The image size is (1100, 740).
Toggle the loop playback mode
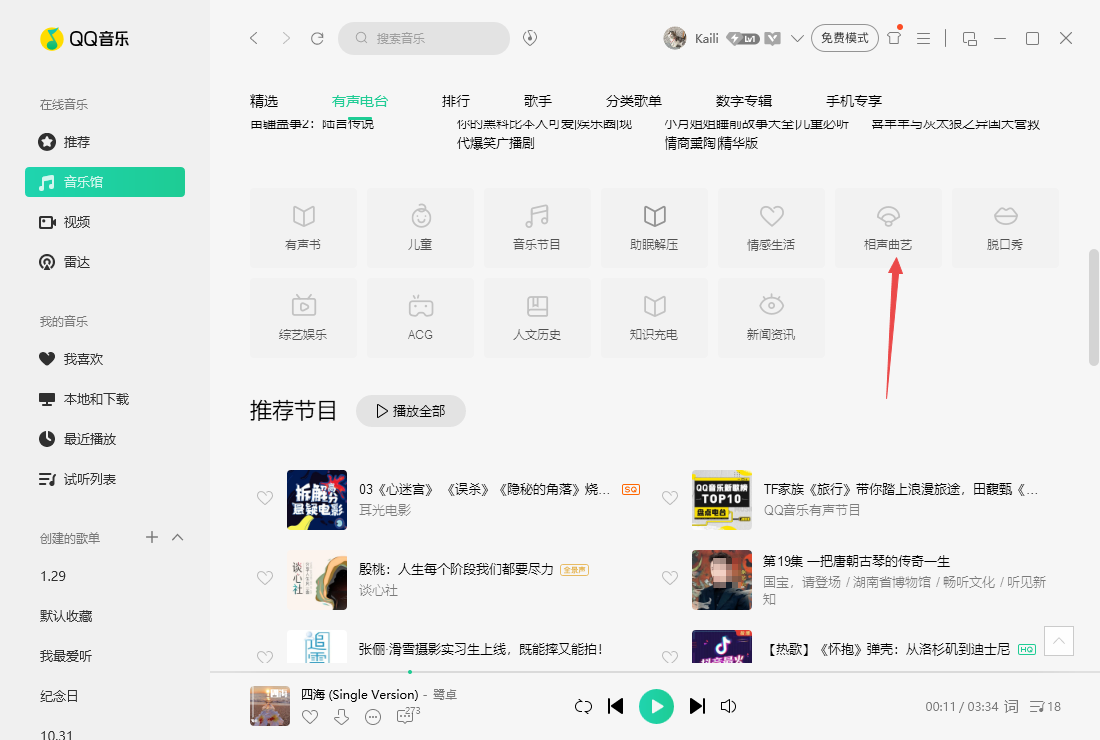click(x=583, y=707)
